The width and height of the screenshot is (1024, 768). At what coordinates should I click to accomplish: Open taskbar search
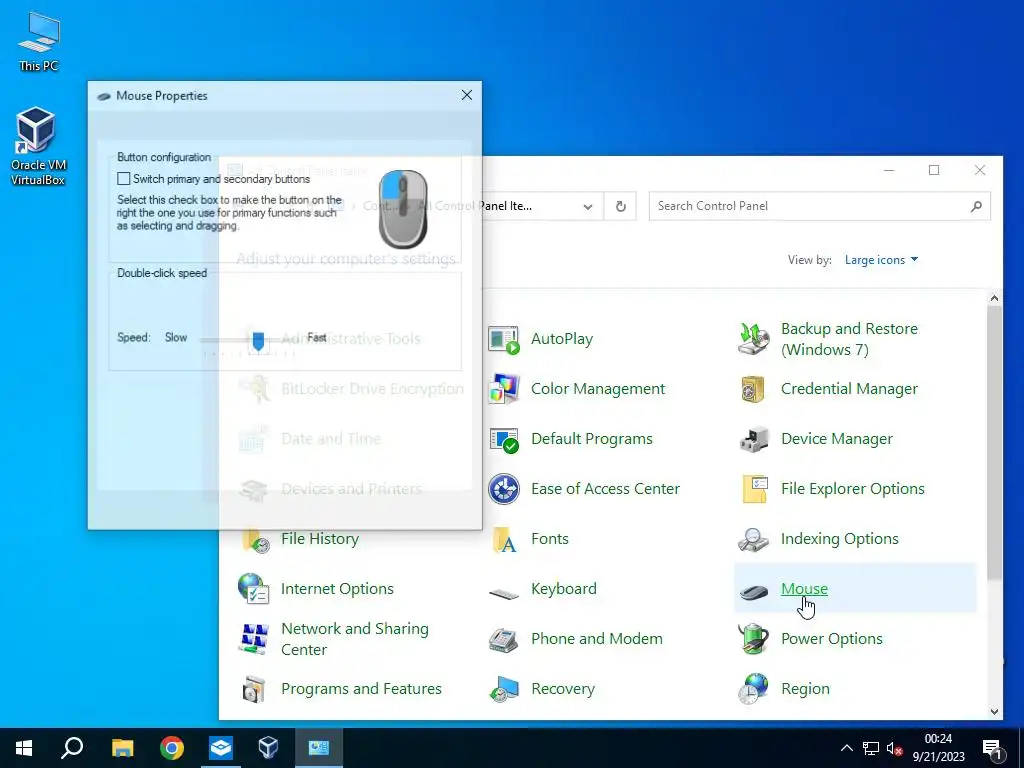click(72, 748)
